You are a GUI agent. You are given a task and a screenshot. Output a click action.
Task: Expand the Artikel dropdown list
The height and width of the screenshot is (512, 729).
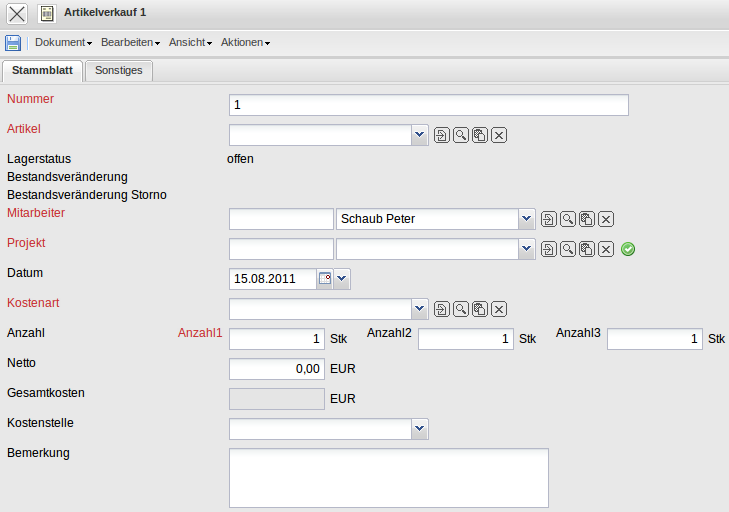tap(420, 135)
